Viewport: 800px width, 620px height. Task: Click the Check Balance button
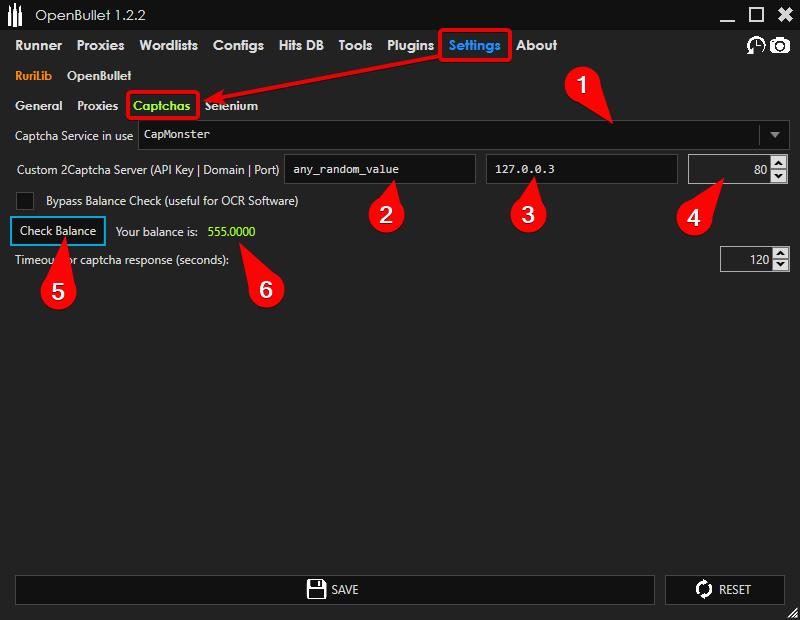click(58, 231)
